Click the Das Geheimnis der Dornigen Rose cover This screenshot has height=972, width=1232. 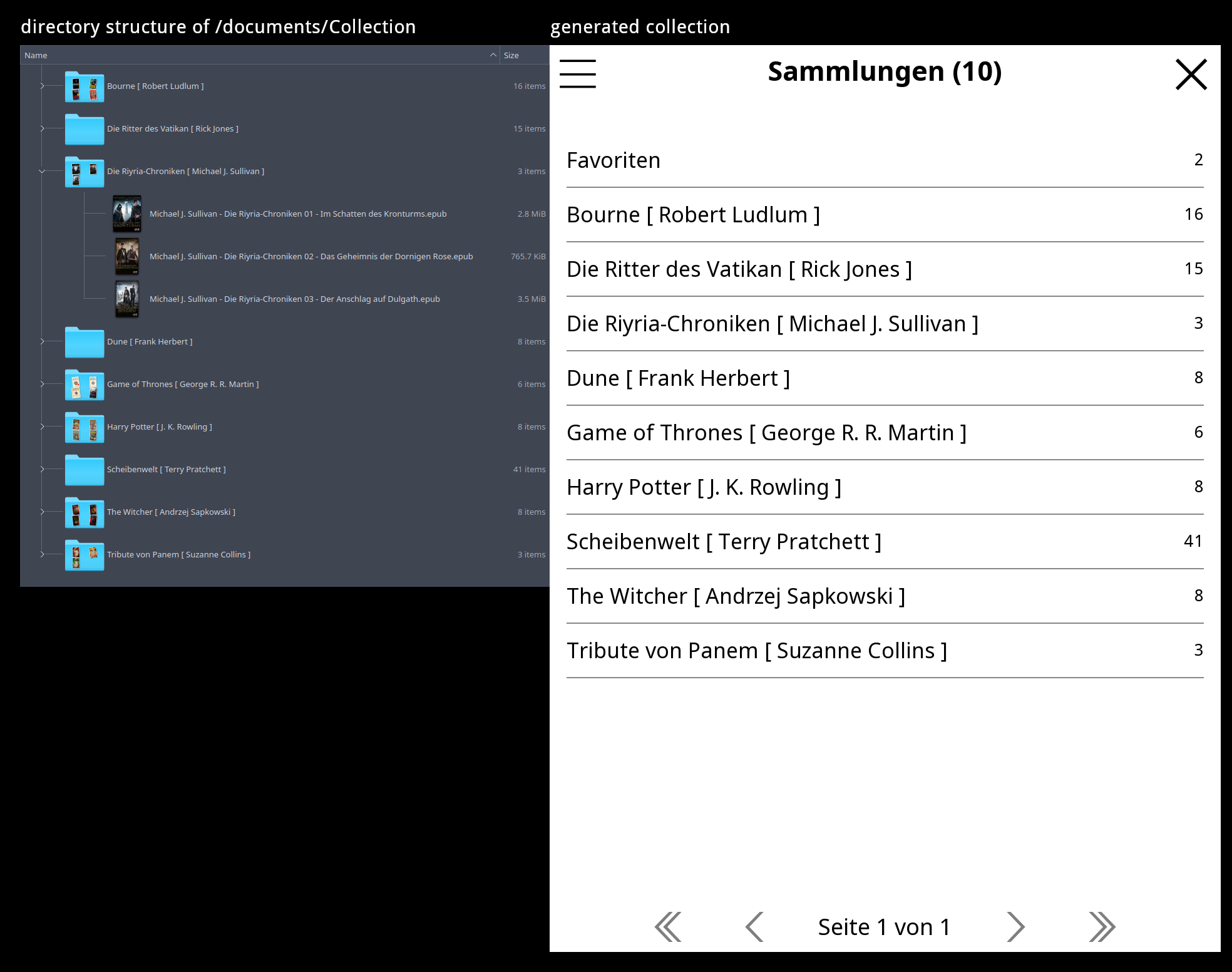127,256
